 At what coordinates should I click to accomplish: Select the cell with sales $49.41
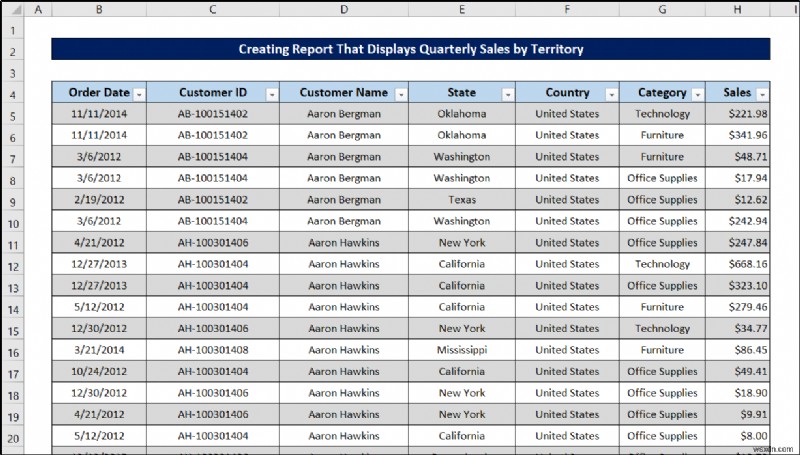738,371
